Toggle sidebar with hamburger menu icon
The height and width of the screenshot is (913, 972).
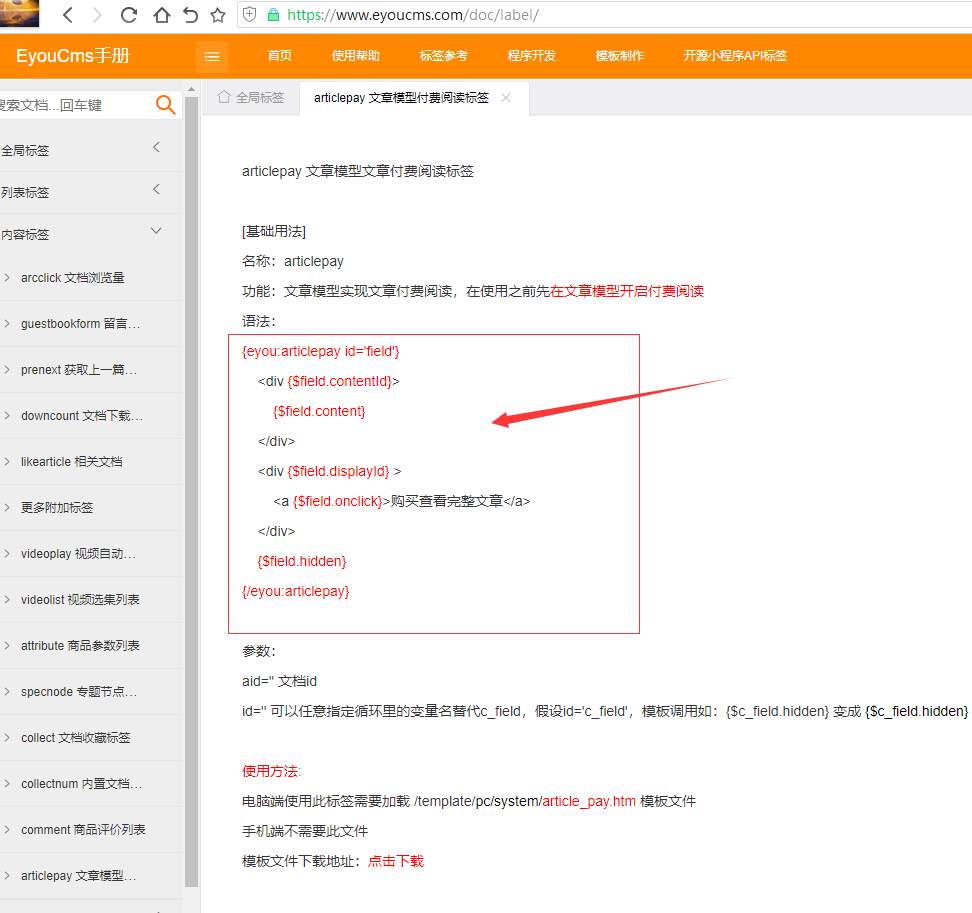click(212, 56)
